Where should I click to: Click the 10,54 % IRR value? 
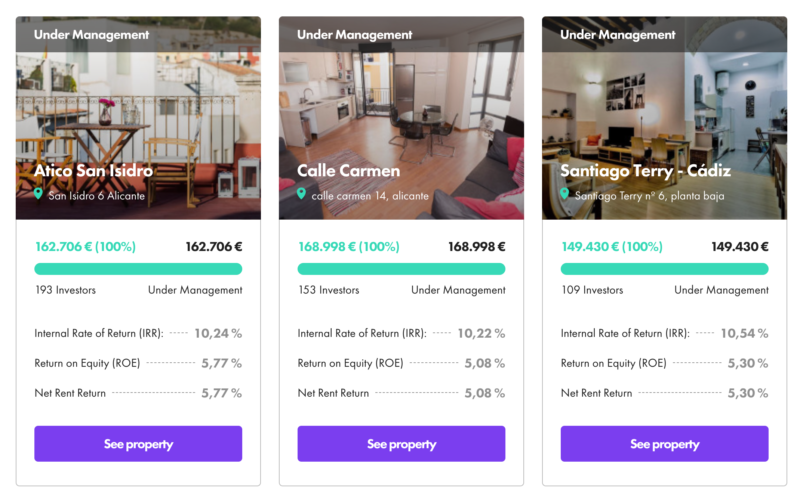point(744,333)
